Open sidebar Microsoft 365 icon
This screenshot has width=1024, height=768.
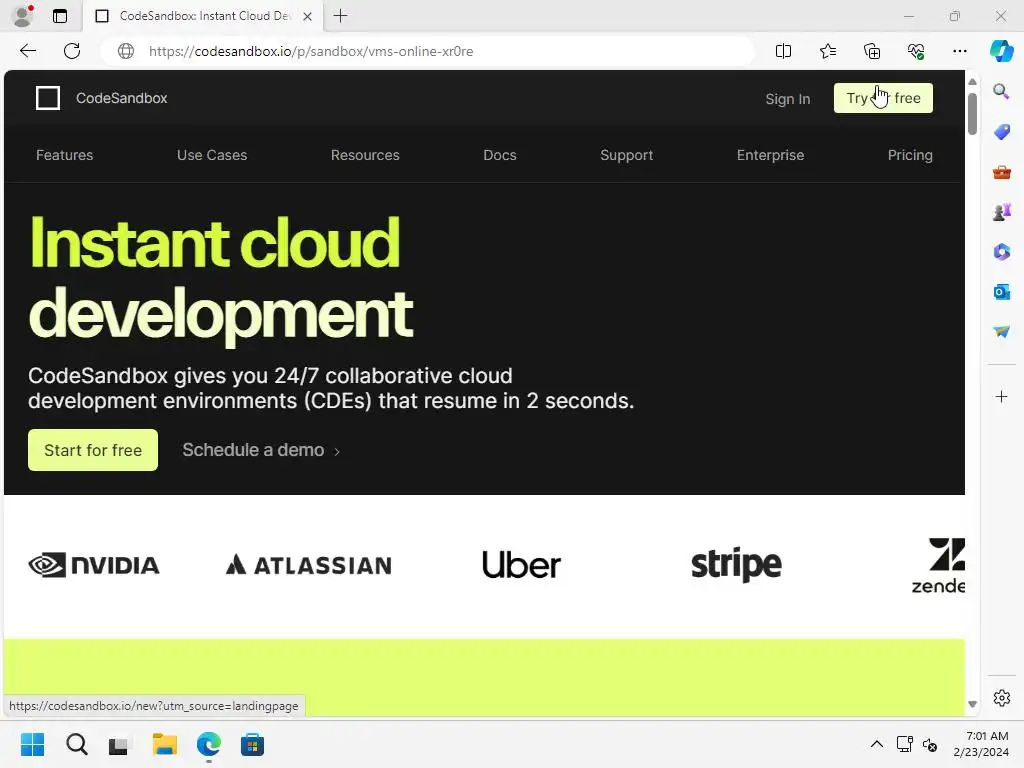(1001, 251)
